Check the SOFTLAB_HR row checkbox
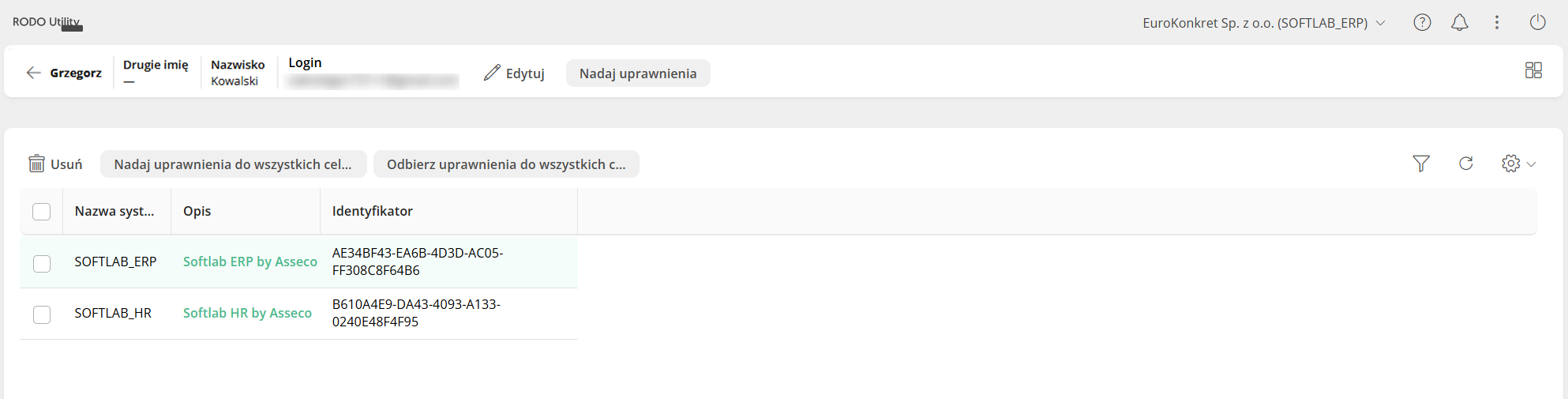Image resolution: width=1568 pixels, height=399 pixels. [x=42, y=314]
